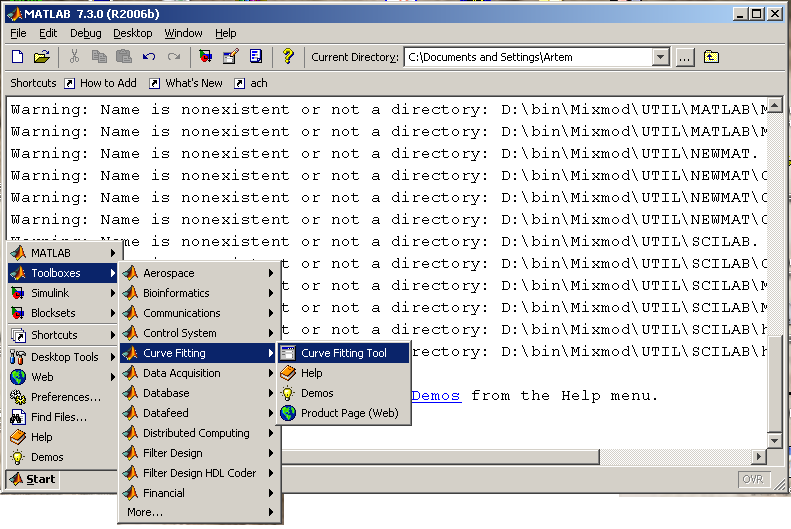791x529 pixels.
Task: Open Curve Fitting Help book entry
Action: tap(344, 373)
